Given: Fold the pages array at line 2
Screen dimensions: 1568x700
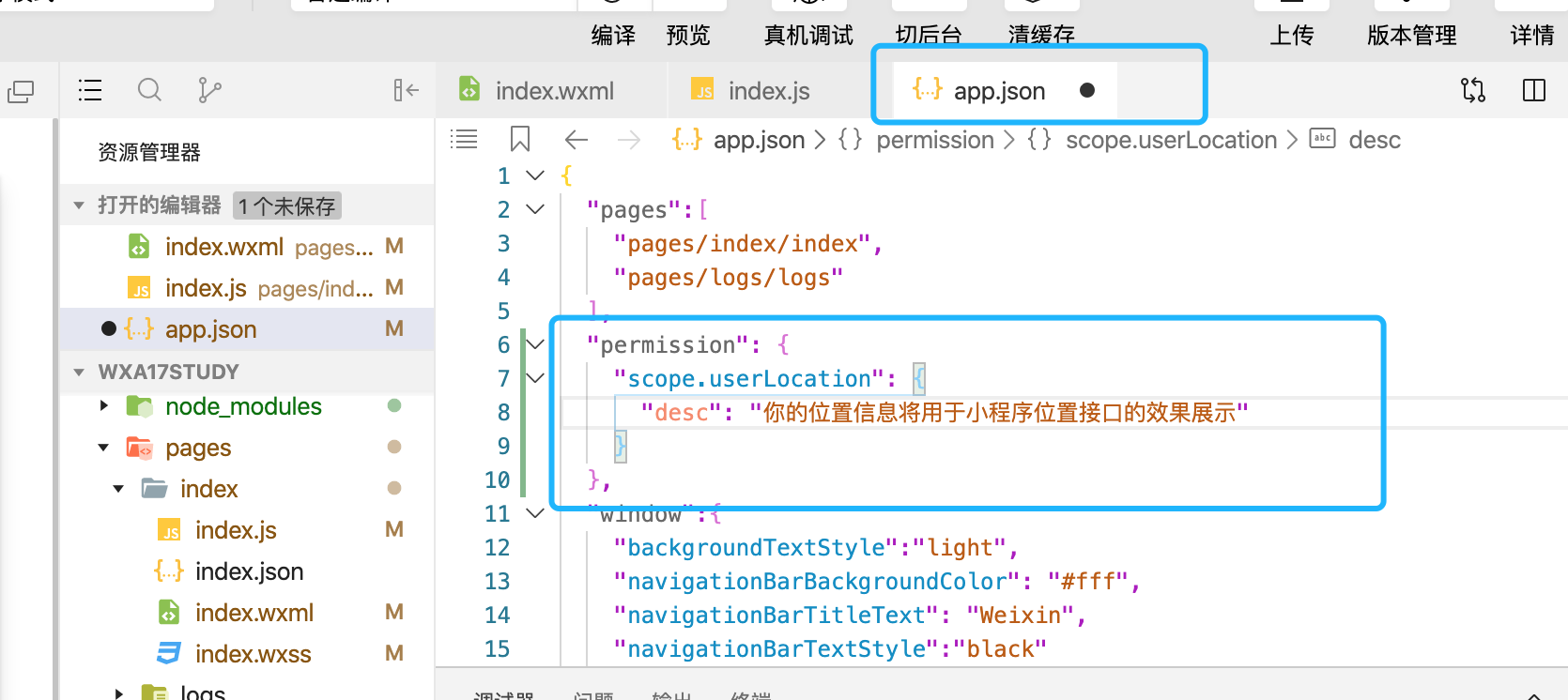Looking at the screenshot, I should coord(535,209).
